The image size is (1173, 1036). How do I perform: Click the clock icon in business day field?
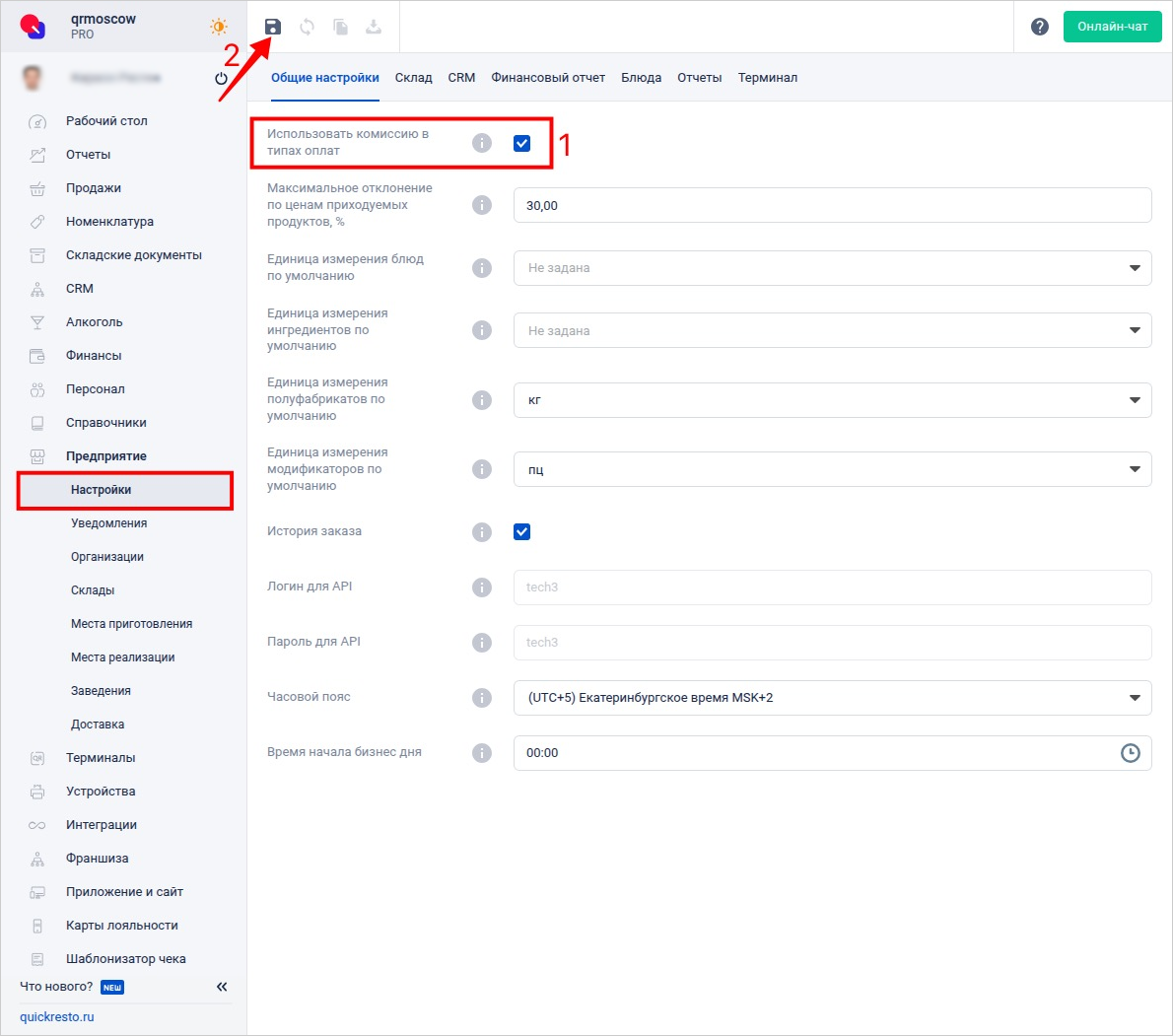tap(1130, 753)
